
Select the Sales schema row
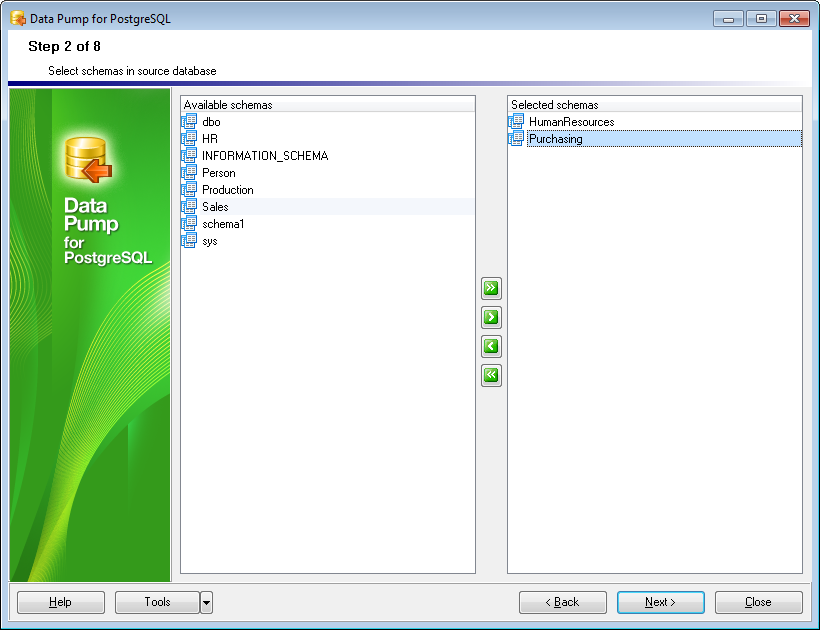point(215,207)
